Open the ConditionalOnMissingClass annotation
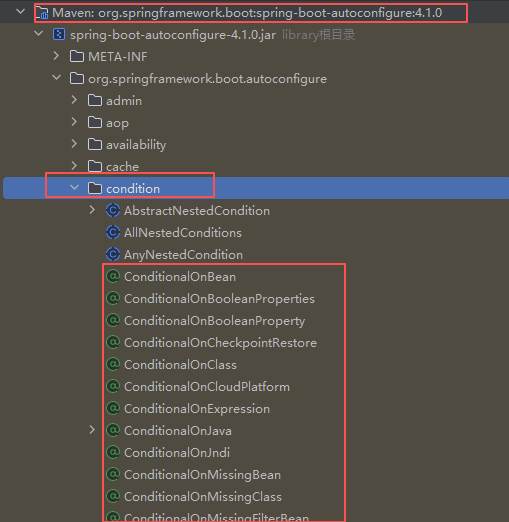The width and height of the screenshot is (509, 522). 203,497
